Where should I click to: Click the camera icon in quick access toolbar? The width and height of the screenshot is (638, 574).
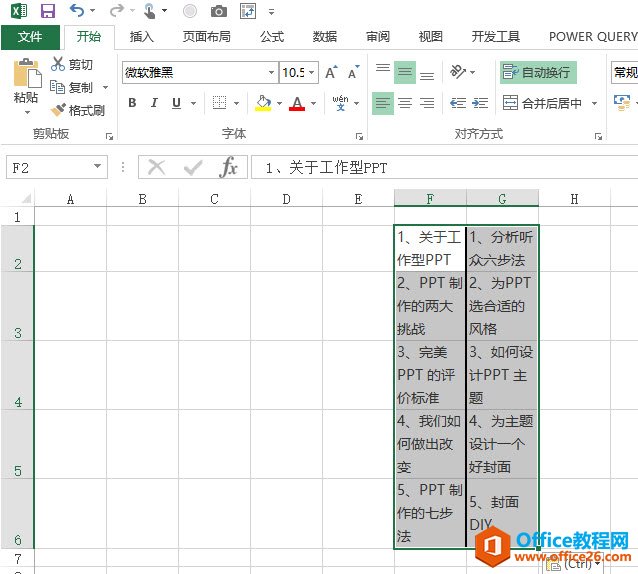tap(218, 11)
